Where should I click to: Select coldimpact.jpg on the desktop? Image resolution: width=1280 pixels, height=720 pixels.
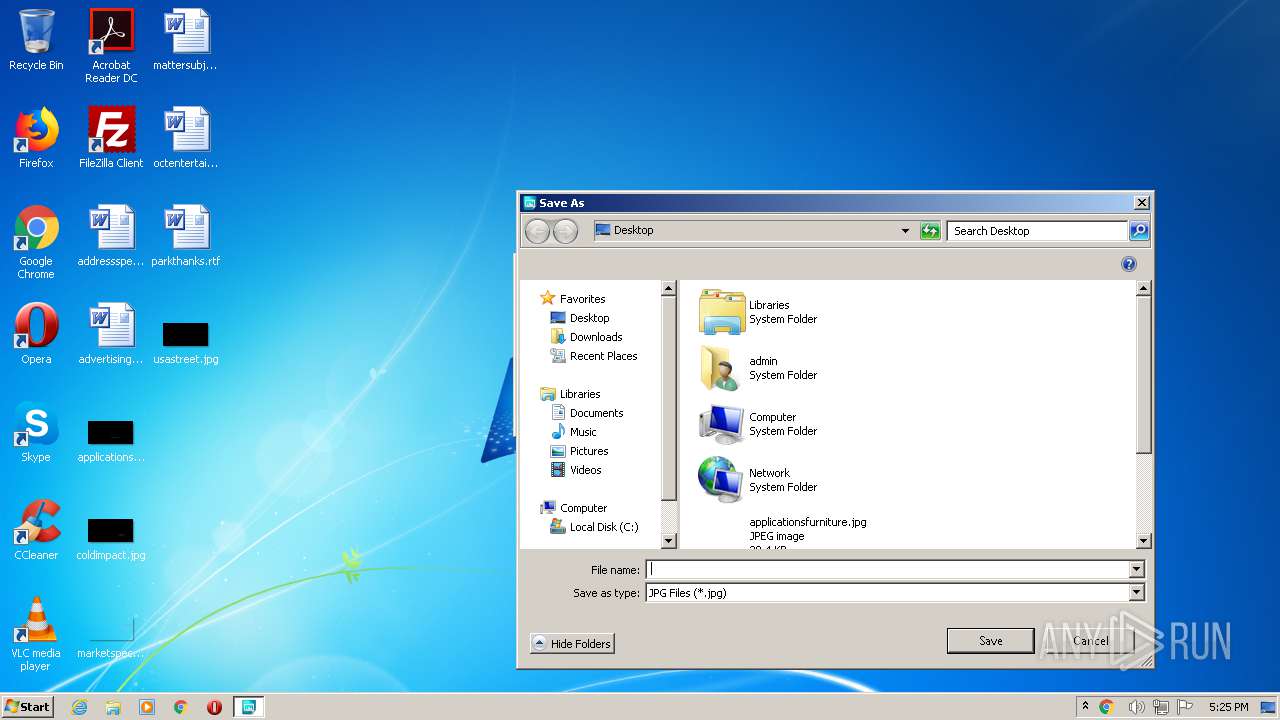111,538
